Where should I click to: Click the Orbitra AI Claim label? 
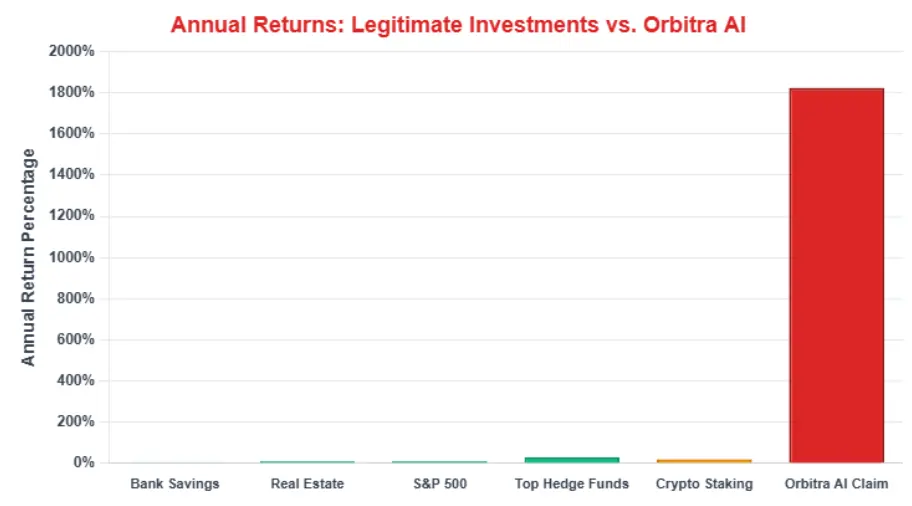tap(836, 484)
